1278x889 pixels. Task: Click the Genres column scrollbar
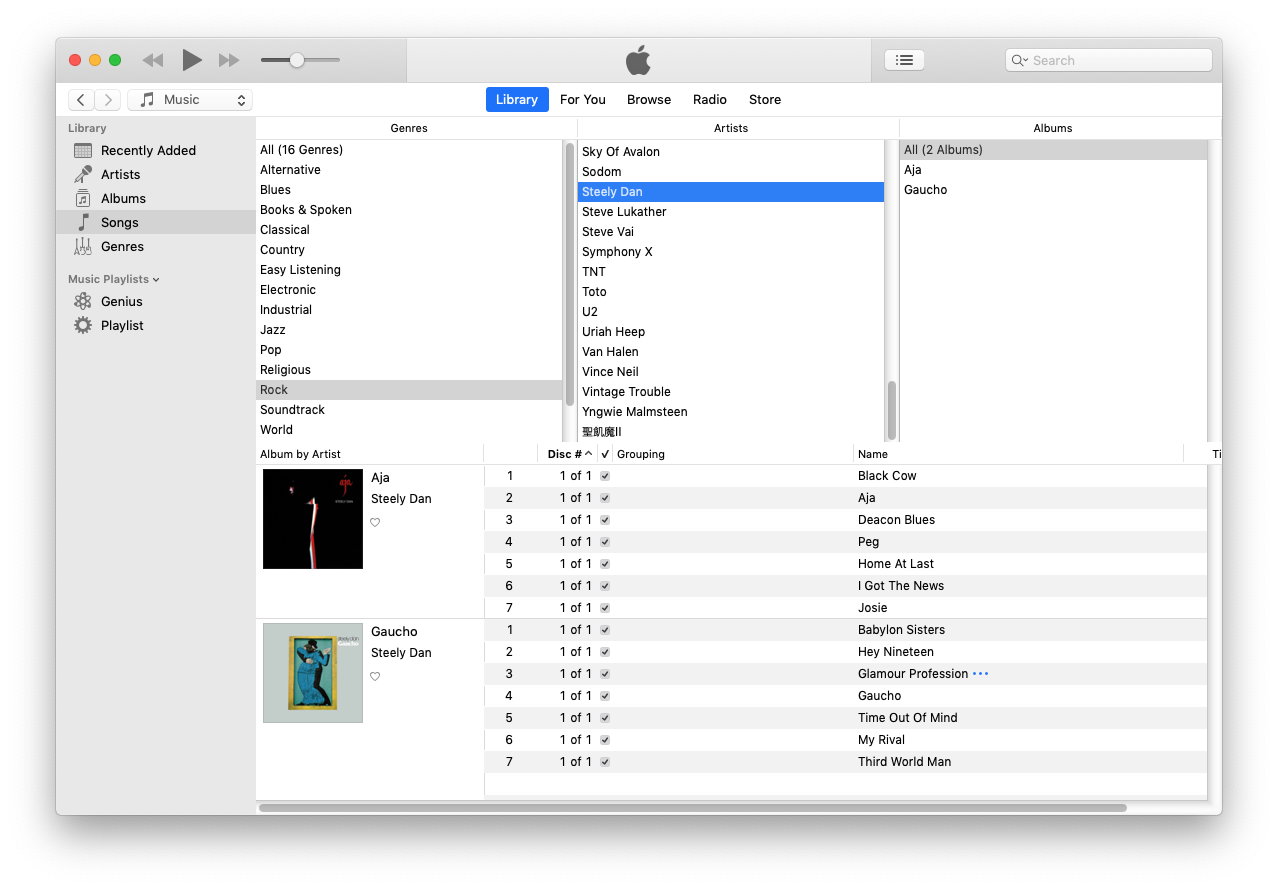point(570,273)
